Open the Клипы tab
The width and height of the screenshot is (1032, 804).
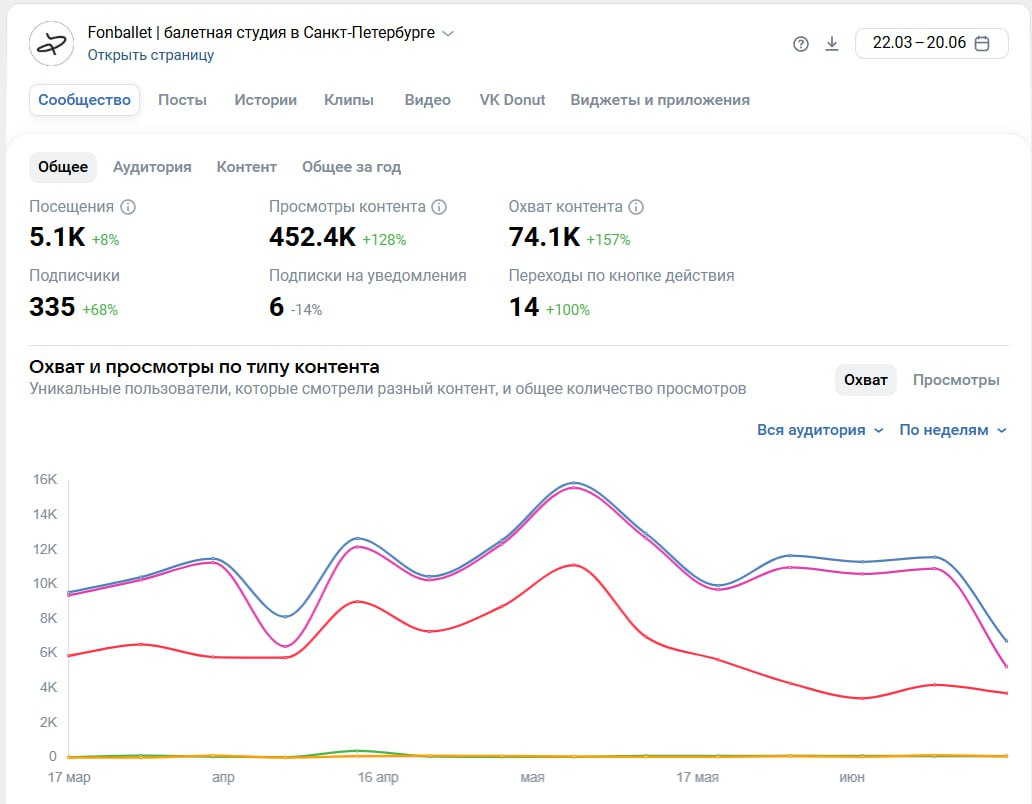click(x=349, y=100)
